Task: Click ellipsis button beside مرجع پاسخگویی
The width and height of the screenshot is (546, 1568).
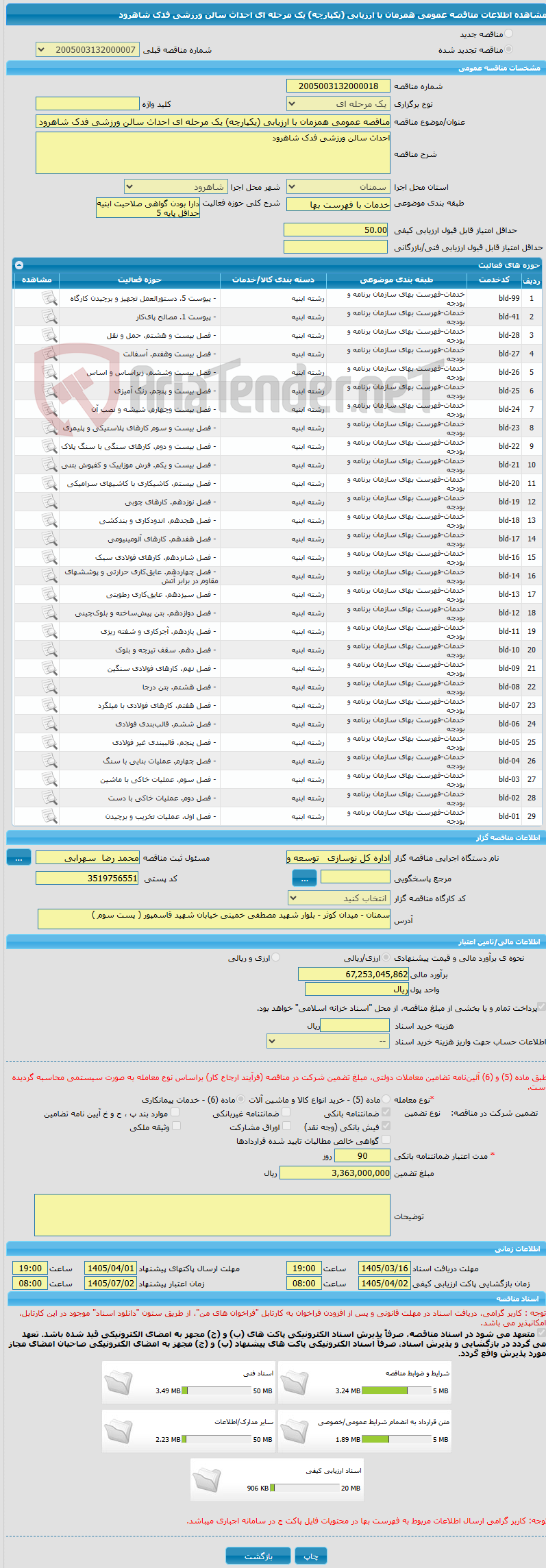Action: coord(304,878)
